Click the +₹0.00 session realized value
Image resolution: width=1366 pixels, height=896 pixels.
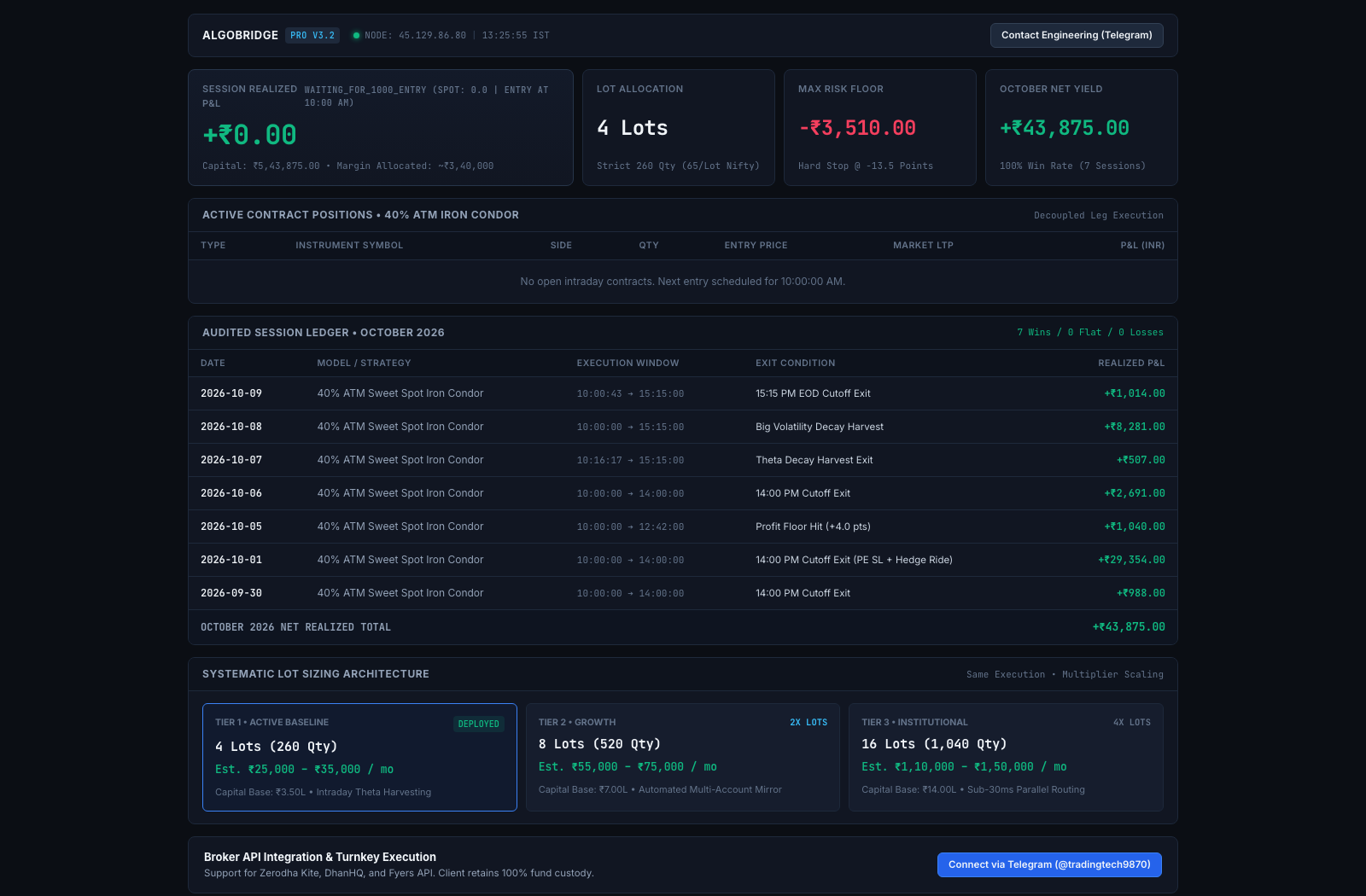tap(249, 135)
